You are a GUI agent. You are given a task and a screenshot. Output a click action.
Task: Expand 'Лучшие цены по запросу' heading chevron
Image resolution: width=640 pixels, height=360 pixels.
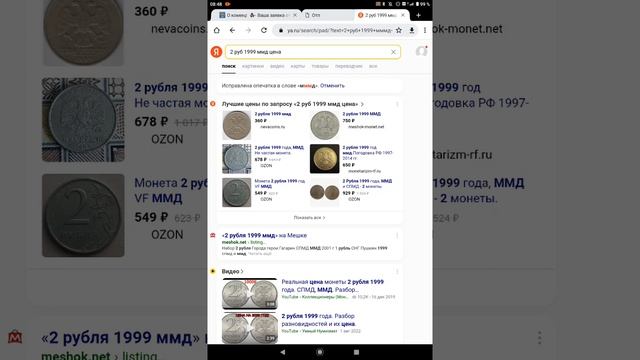click(x=362, y=104)
